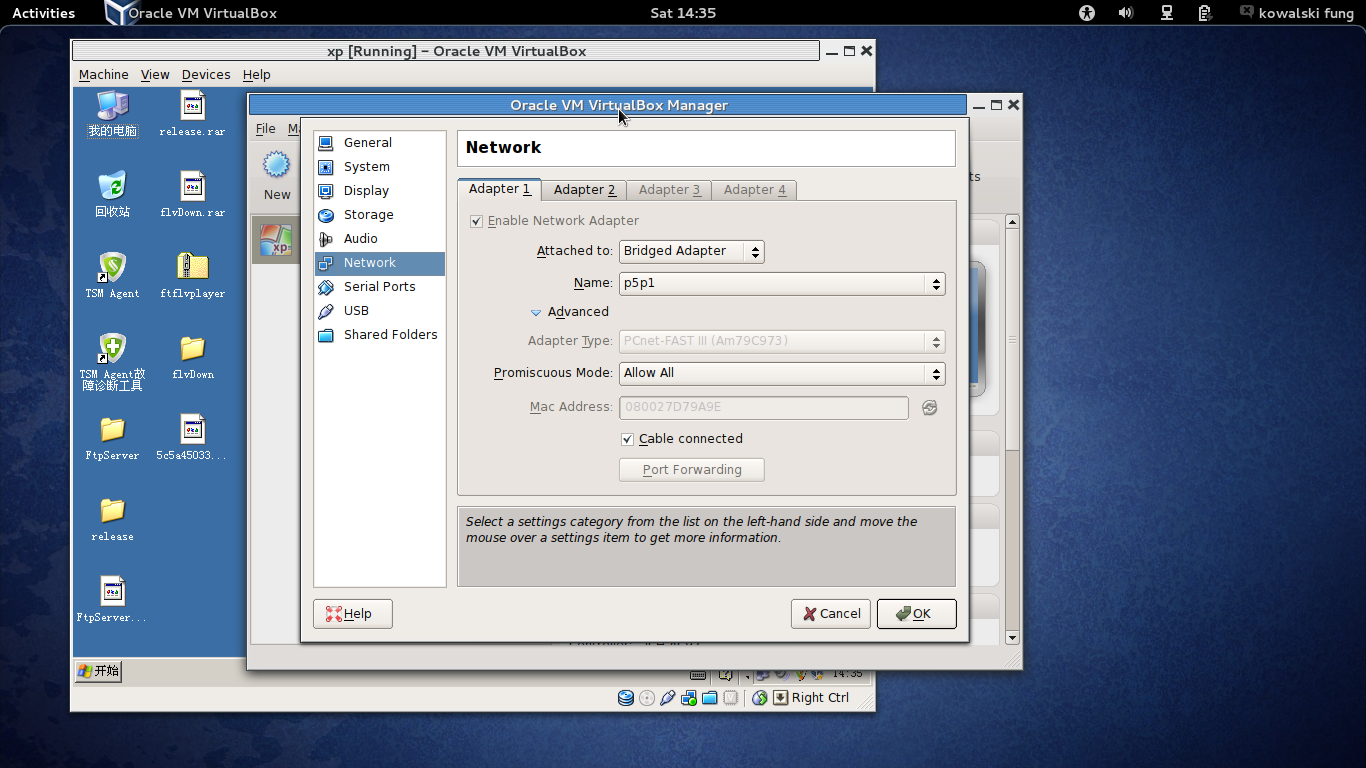Open the Help menu in xp VM window
1366x768 pixels.
coord(257,75)
